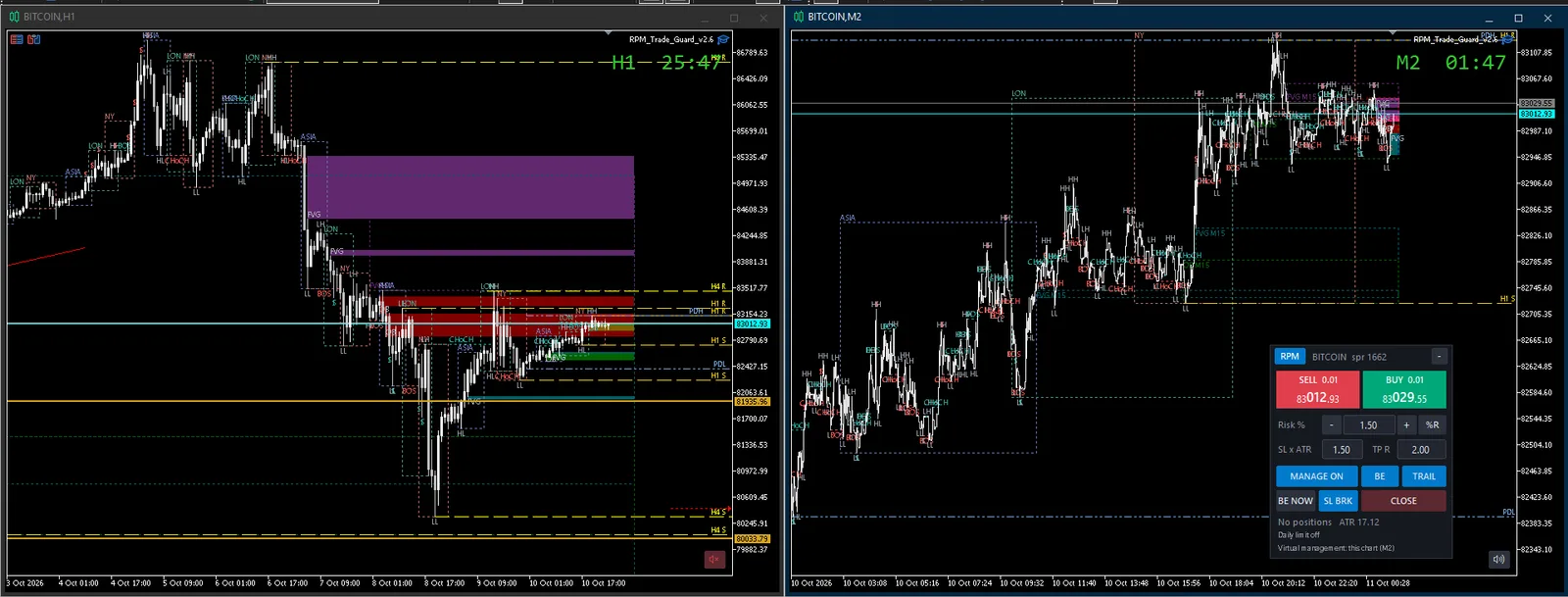
Task: Toggle the SL BRK button
Action: 1338,501
